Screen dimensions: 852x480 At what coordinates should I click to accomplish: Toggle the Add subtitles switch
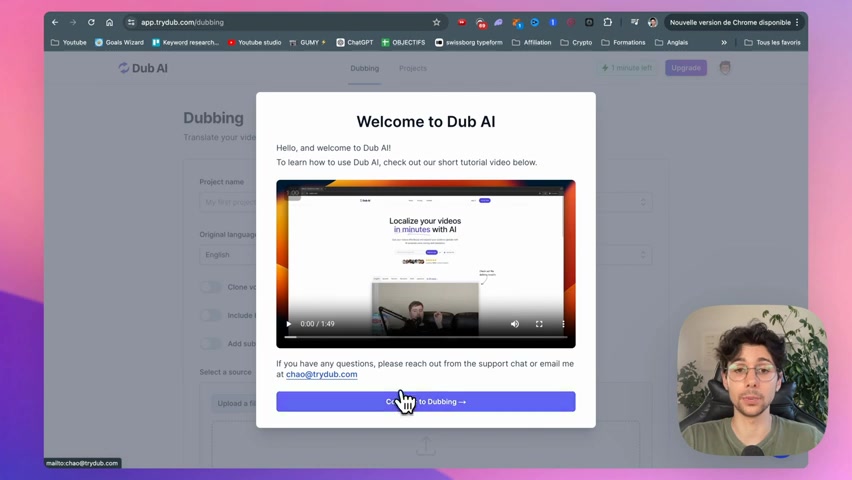[x=211, y=344]
